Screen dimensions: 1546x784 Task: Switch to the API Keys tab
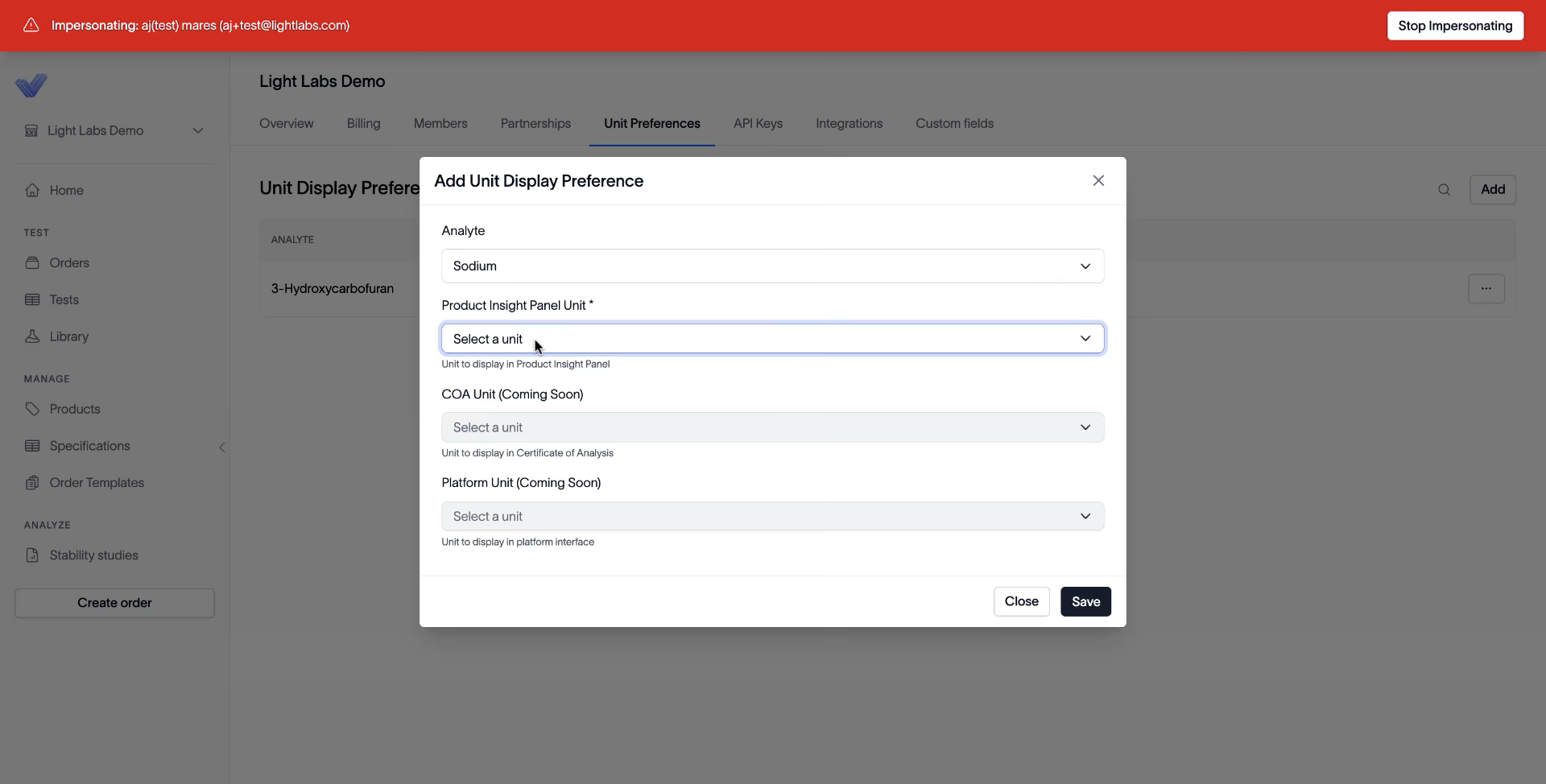pyautogui.click(x=758, y=124)
